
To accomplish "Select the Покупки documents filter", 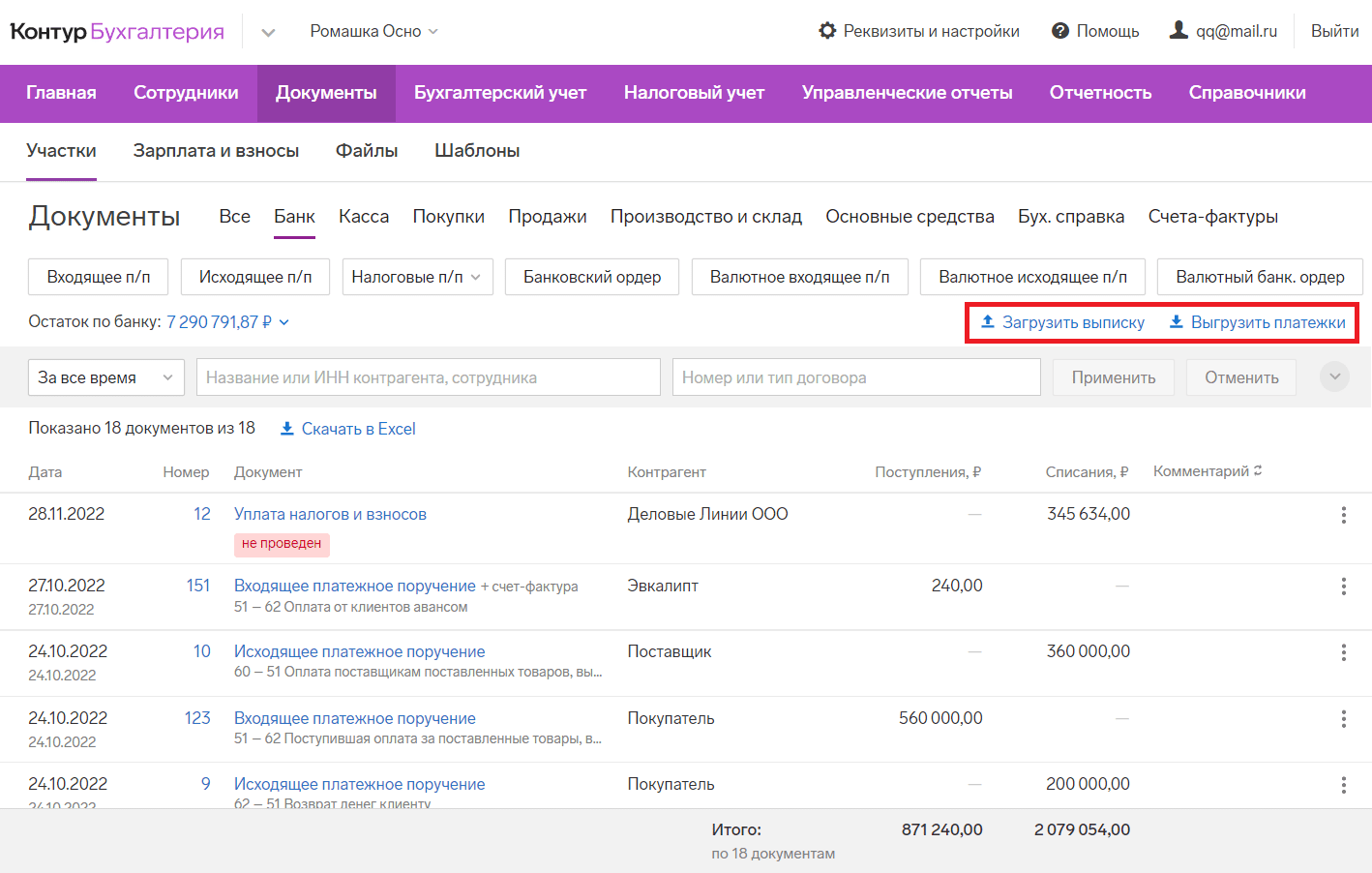I will tap(448, 217).
